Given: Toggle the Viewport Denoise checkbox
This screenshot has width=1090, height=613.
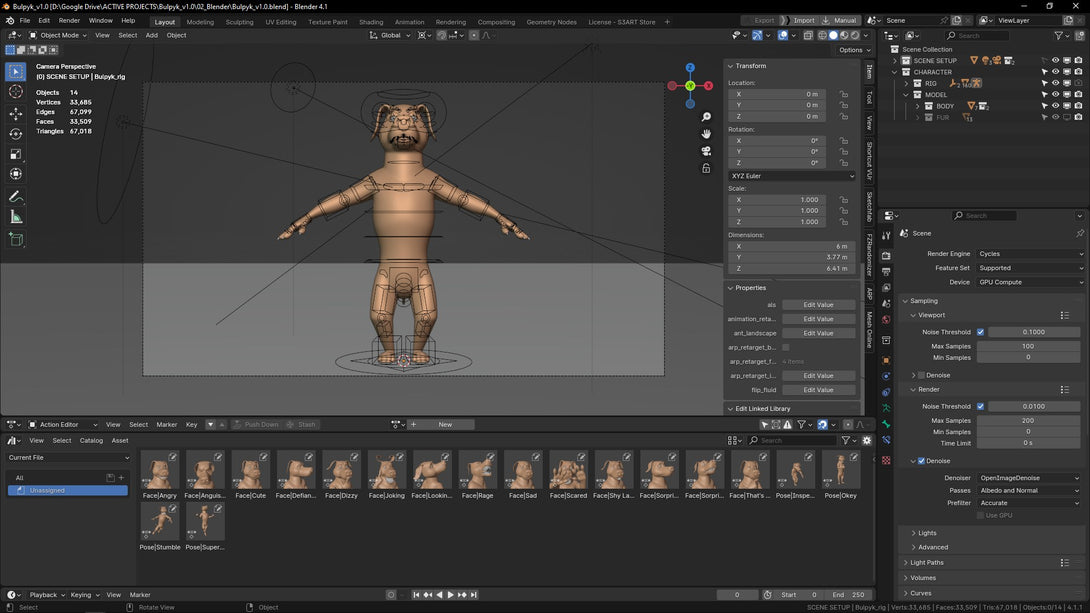Looking at the screenshot, I should click(x=921, y=375).
